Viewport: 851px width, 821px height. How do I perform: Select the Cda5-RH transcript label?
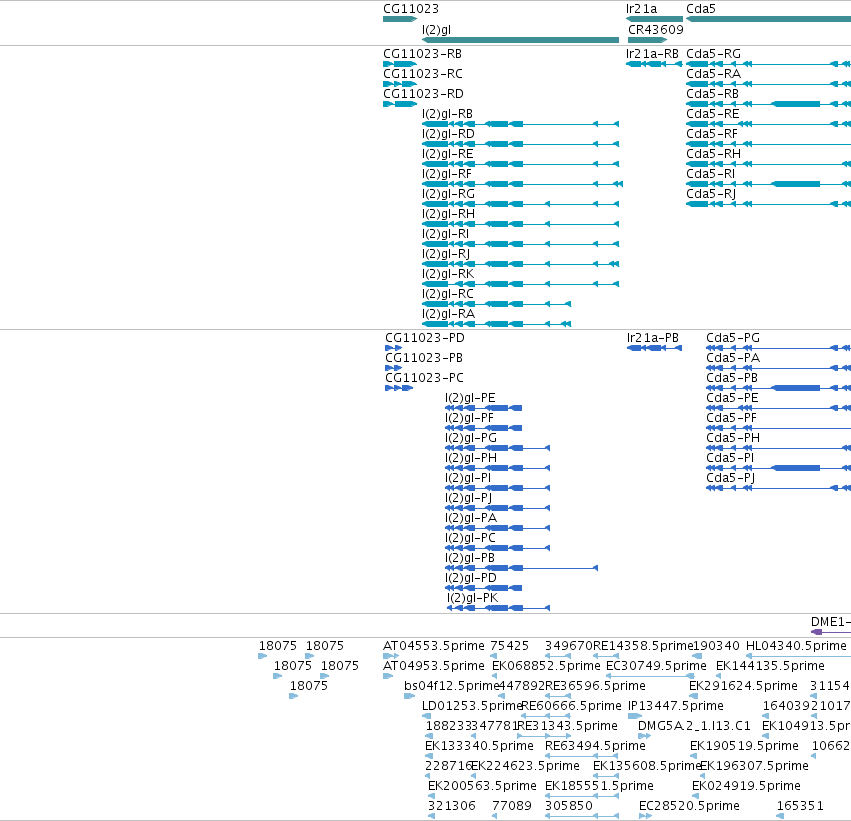(x=713, y=154)
